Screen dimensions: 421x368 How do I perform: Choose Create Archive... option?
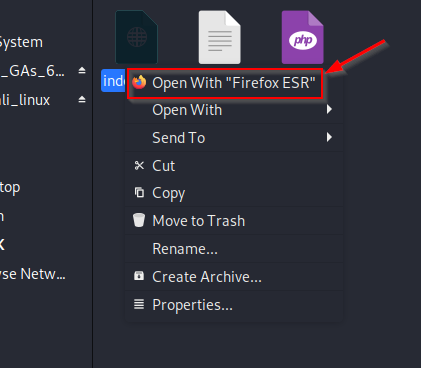233,277
